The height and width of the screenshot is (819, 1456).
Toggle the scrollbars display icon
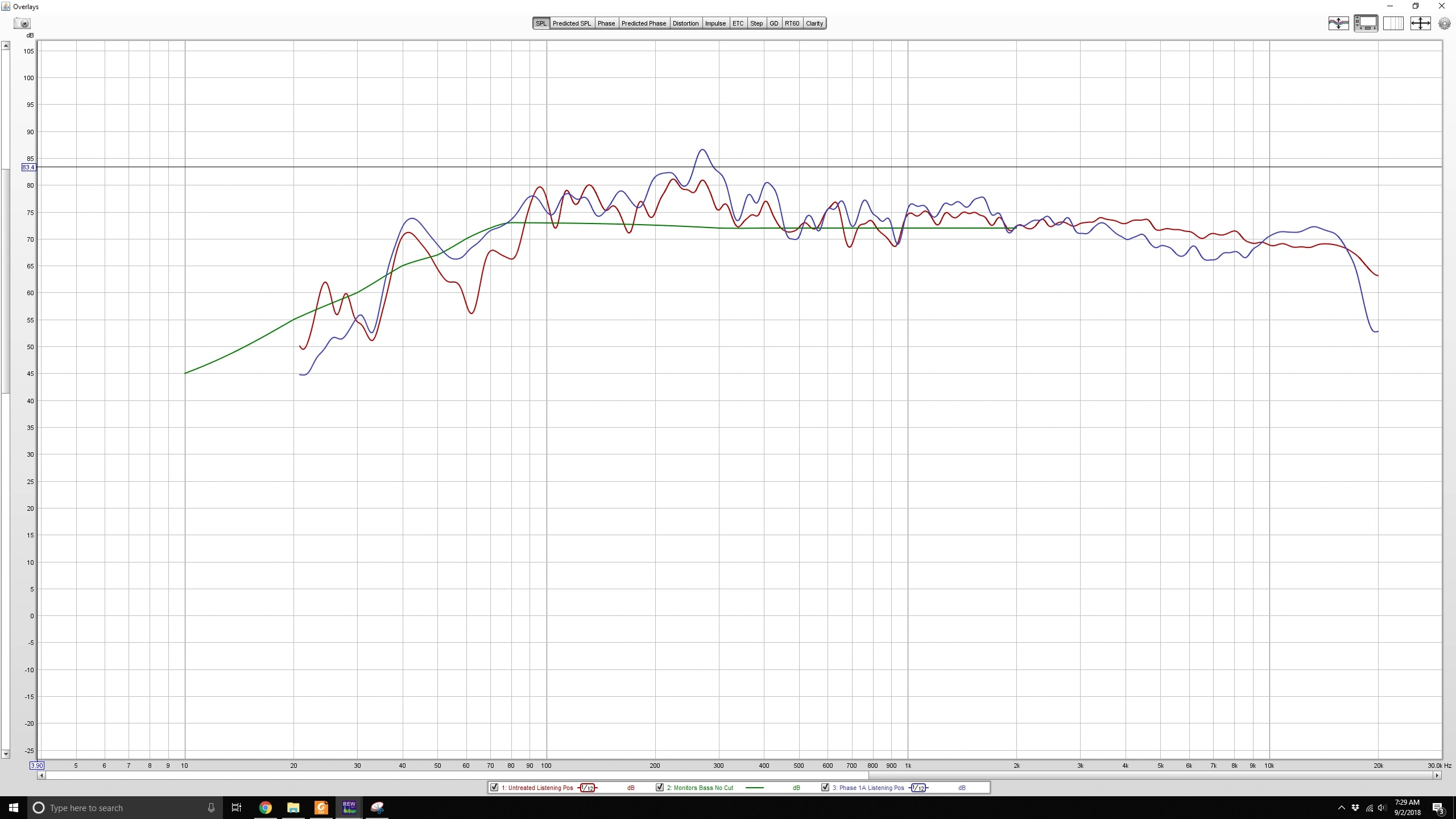1366,23
